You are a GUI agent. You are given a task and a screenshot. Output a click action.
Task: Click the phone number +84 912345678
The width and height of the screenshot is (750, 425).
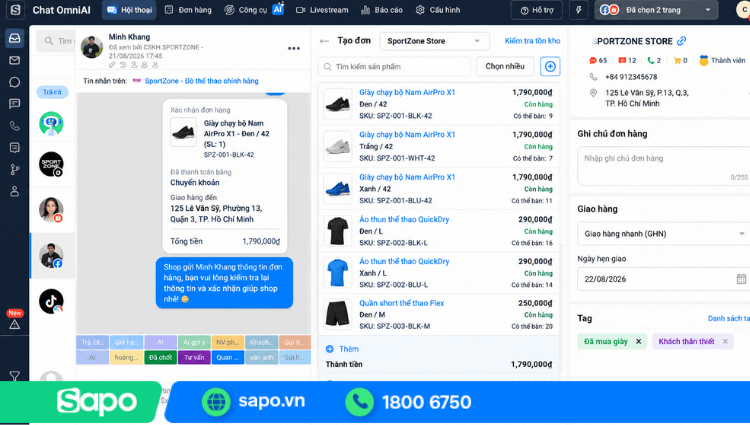(631, 77)
